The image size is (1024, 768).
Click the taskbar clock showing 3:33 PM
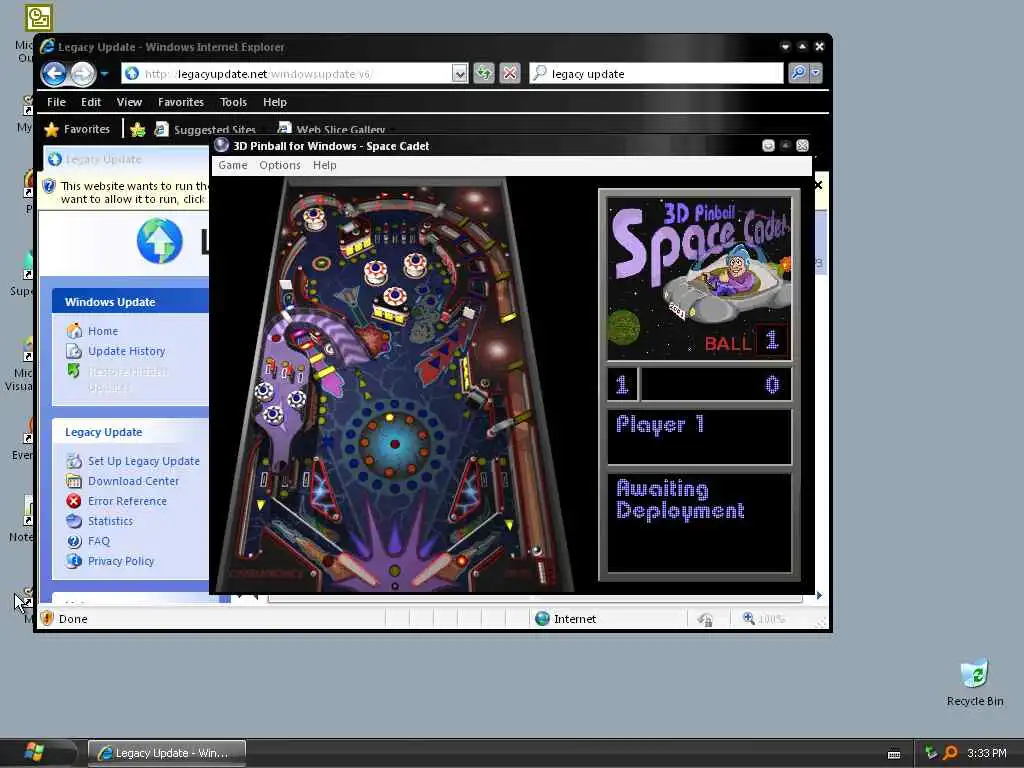[987, 753]
